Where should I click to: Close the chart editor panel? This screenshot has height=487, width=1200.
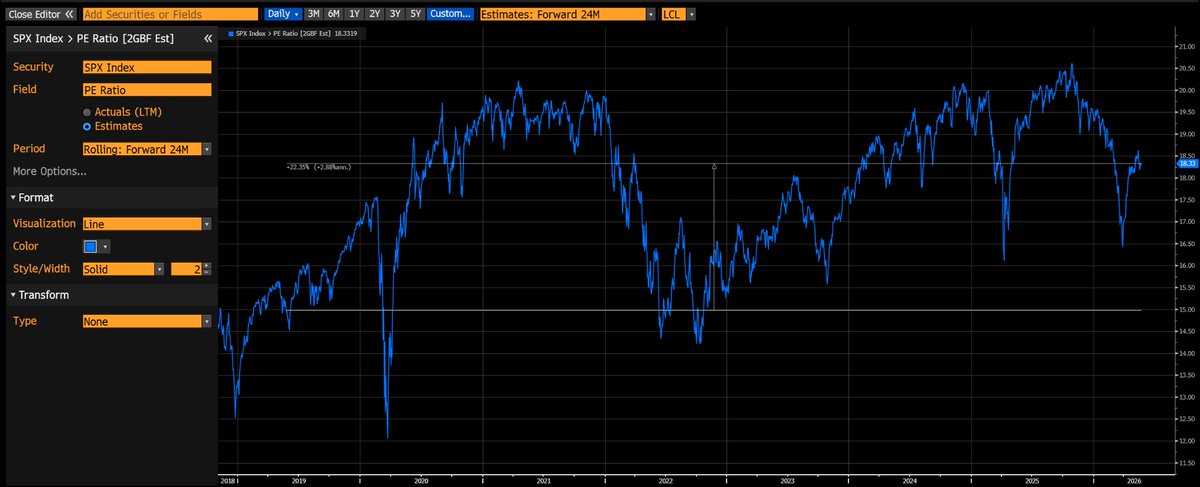point(40,15)
